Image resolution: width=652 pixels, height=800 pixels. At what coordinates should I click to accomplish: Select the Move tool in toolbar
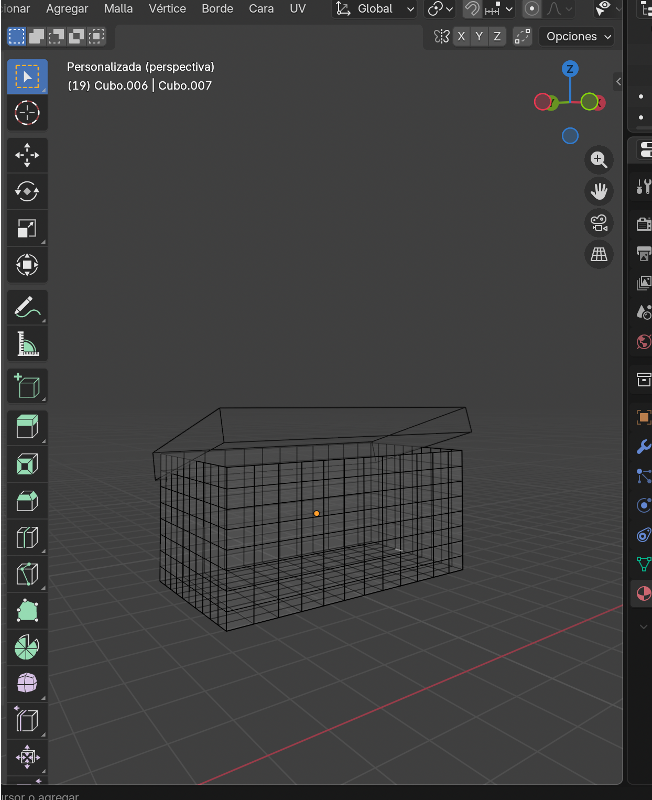(x=27, y=154)
